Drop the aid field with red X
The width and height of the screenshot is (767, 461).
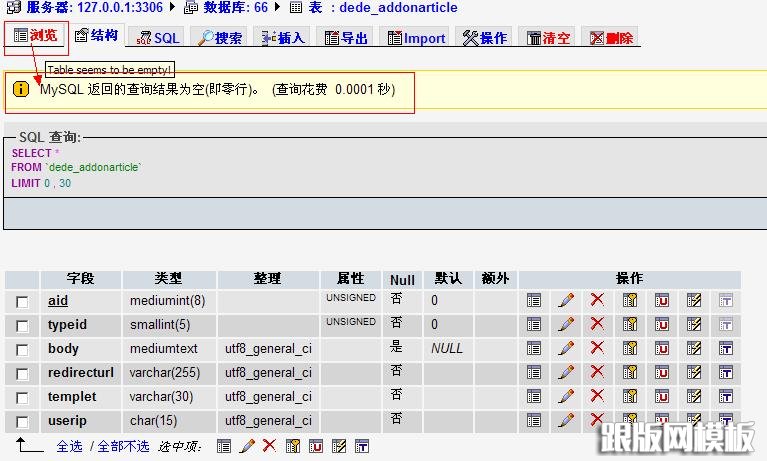click(x=597, y=299)
